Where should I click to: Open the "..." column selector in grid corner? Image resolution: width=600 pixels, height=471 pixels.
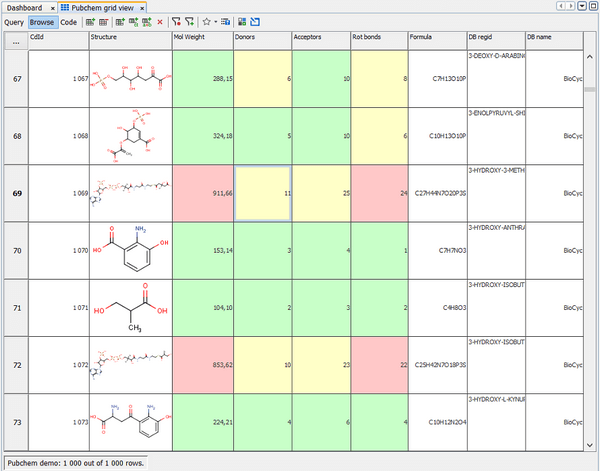coord(14,40)
